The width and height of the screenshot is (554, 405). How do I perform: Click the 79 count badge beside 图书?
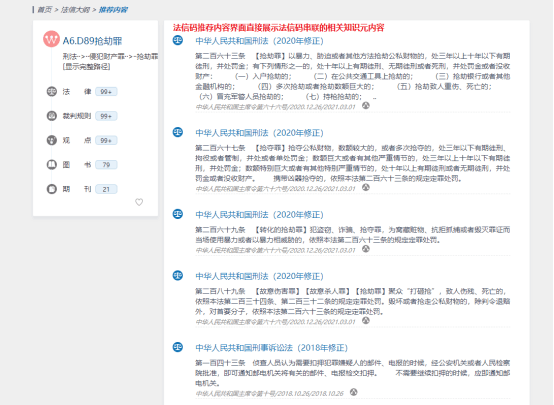tap(106, 165)
